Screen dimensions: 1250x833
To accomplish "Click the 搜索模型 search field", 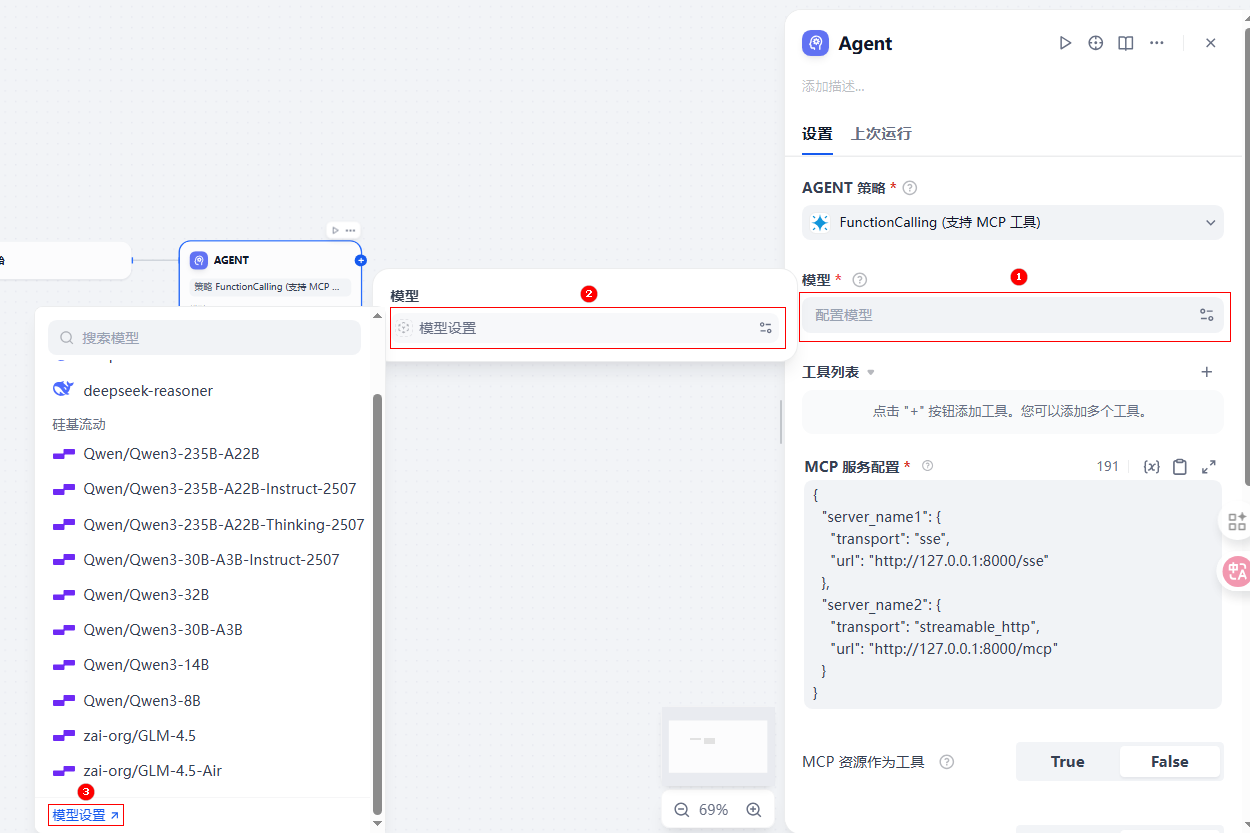I will coord(205,338).
